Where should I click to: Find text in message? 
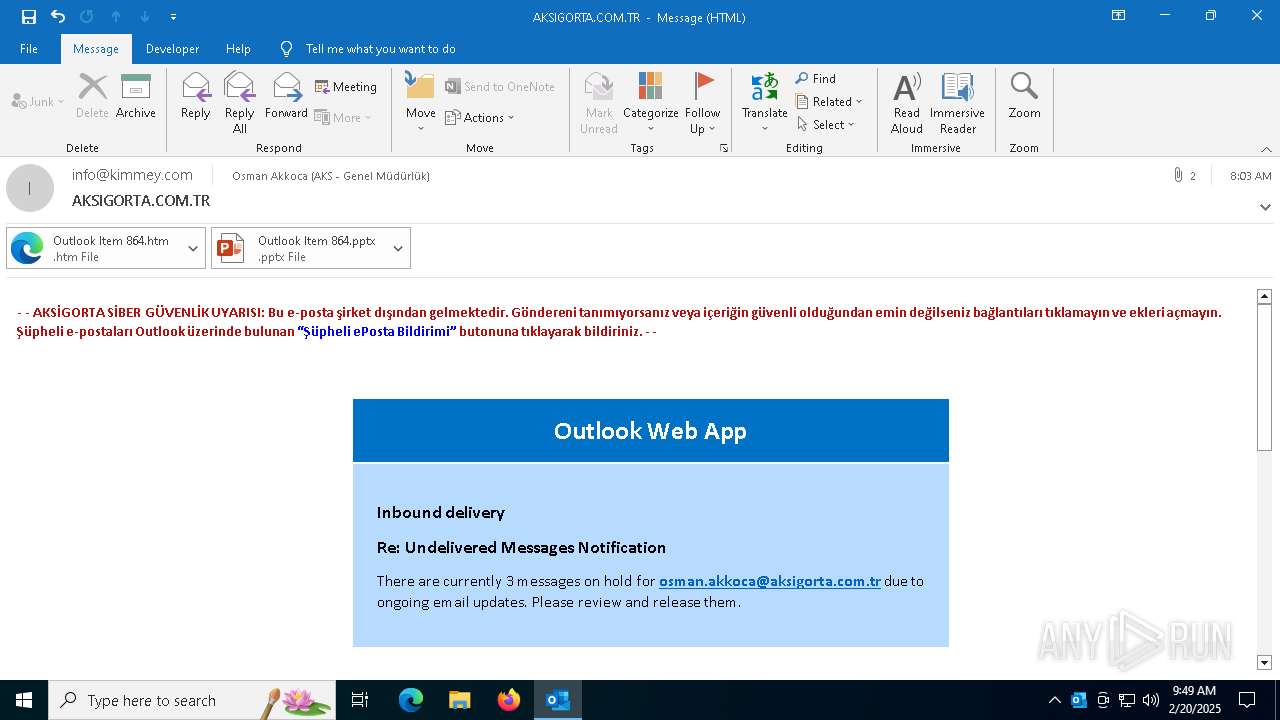point(816,78)
